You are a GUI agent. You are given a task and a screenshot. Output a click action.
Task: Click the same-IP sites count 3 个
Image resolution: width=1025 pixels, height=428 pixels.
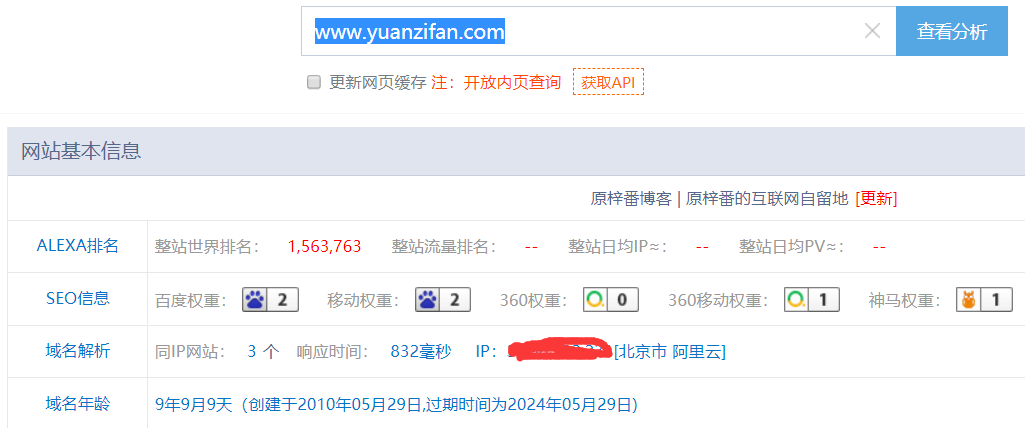click(263, 352)
